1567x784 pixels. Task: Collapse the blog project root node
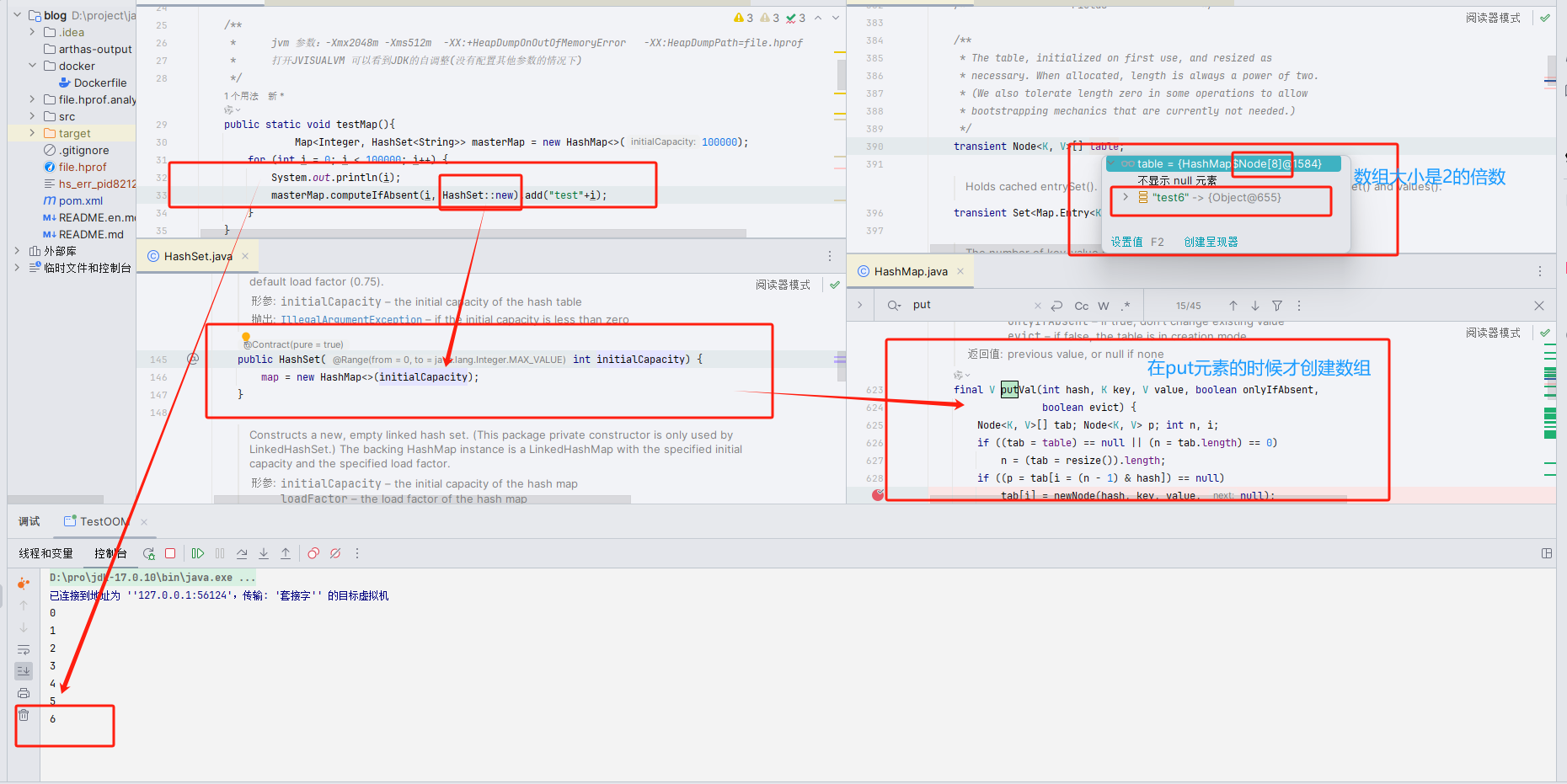pos(17,15)
